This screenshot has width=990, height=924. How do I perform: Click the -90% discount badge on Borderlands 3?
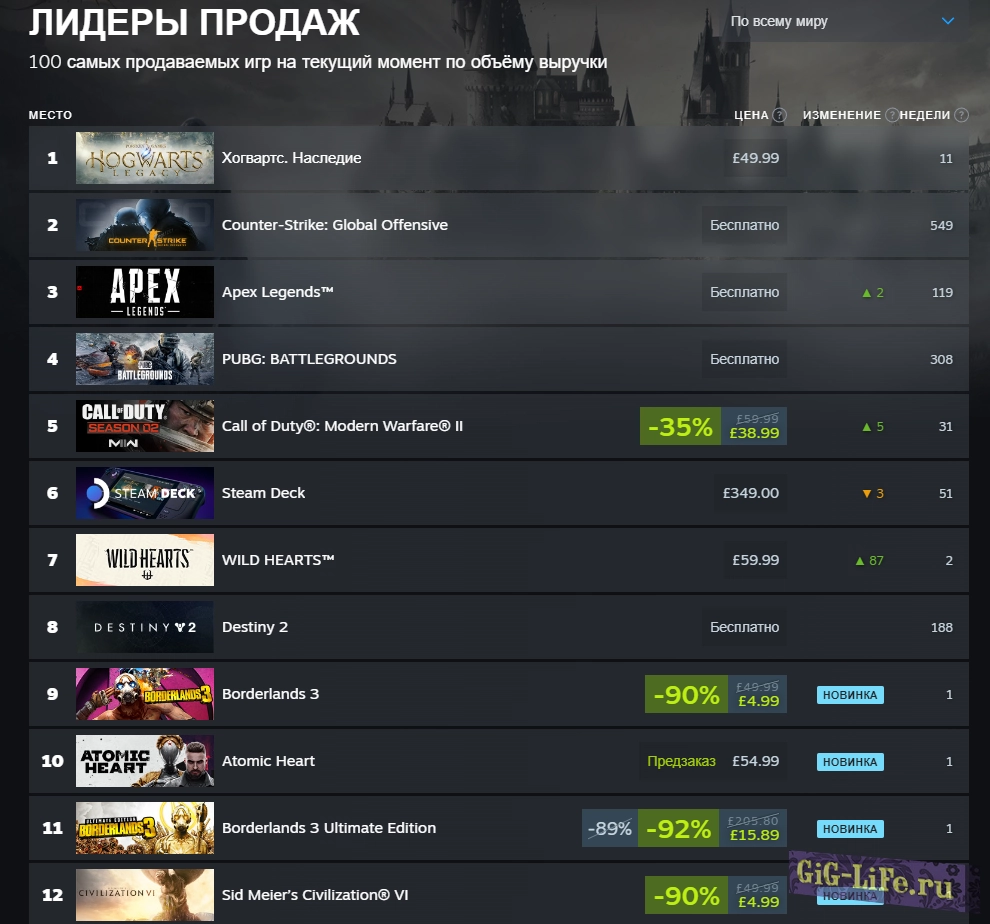pos(686,694)
